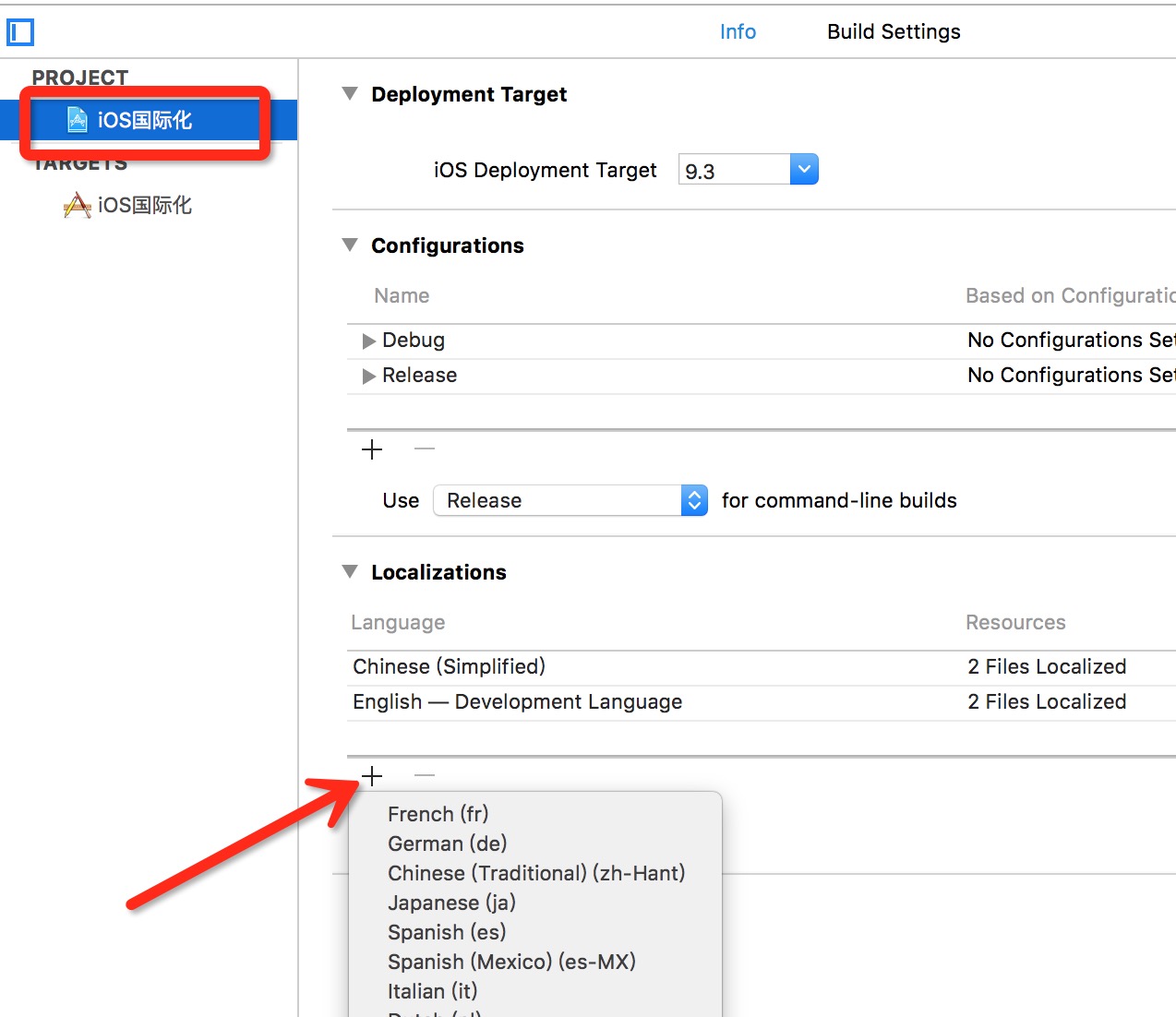Click the Based on Configuration column header

[x=1071, y=296]
